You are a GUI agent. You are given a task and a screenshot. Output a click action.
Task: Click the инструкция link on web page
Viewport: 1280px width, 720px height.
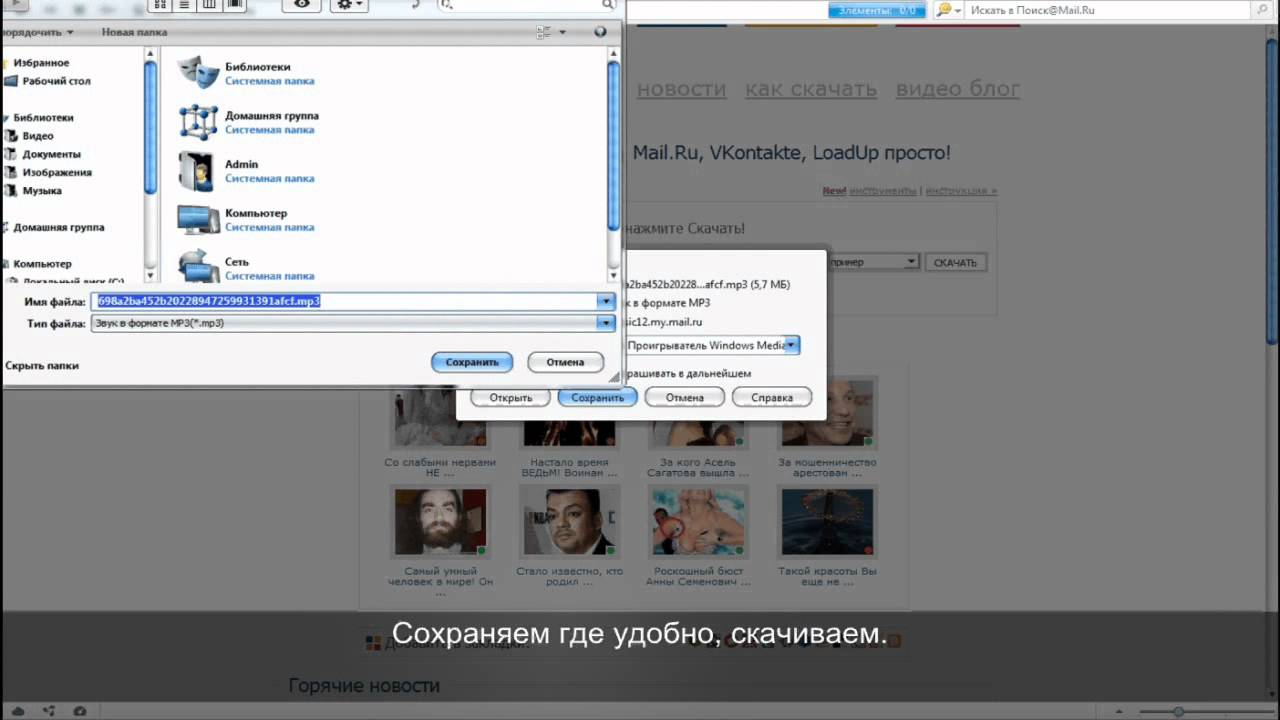[x=960, y=191]
